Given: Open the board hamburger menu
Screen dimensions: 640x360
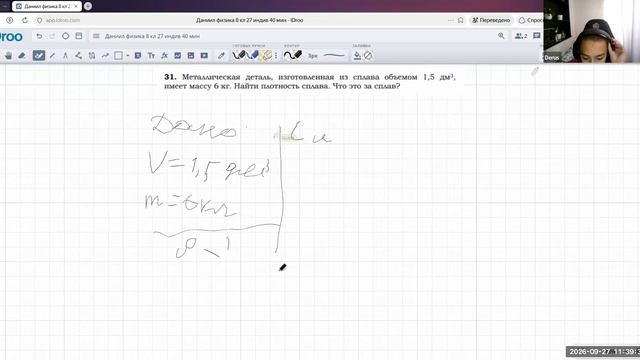Looking at the screenshot, I should point(96,36).
